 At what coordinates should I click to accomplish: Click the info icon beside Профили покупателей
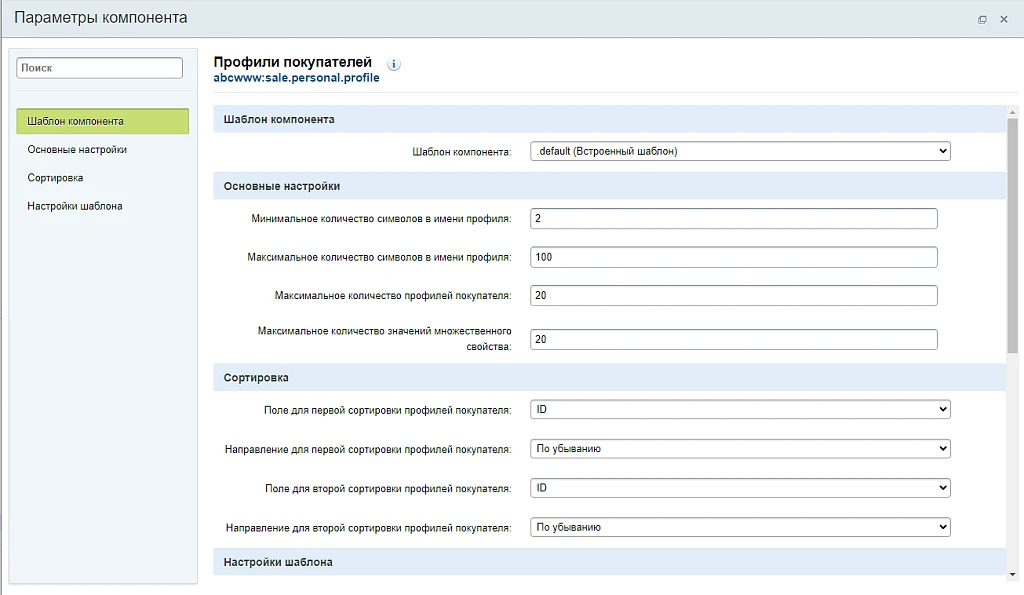coord(394,64)
